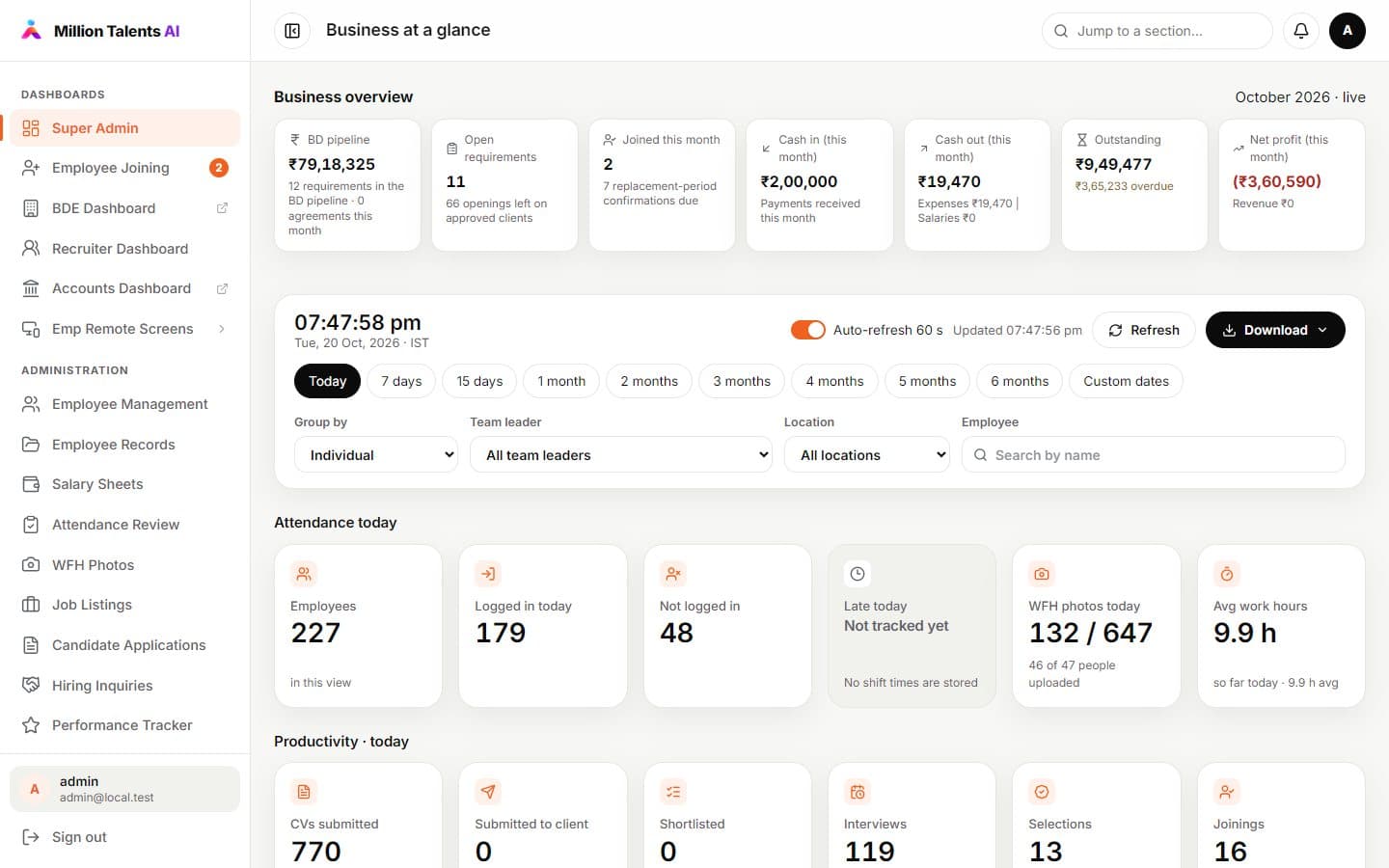
Task: Click the Recruiter Dashboard person icon
Action: point(31,249)
